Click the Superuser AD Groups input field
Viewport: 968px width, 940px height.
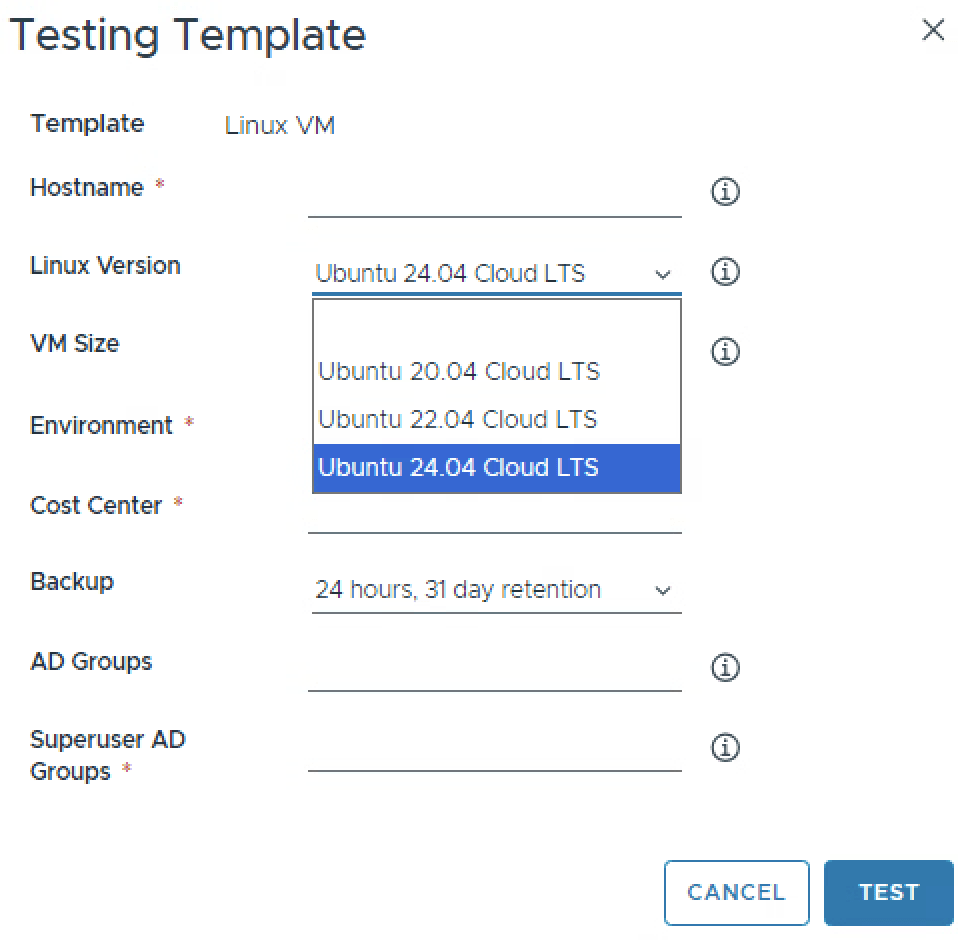point(494,751)
